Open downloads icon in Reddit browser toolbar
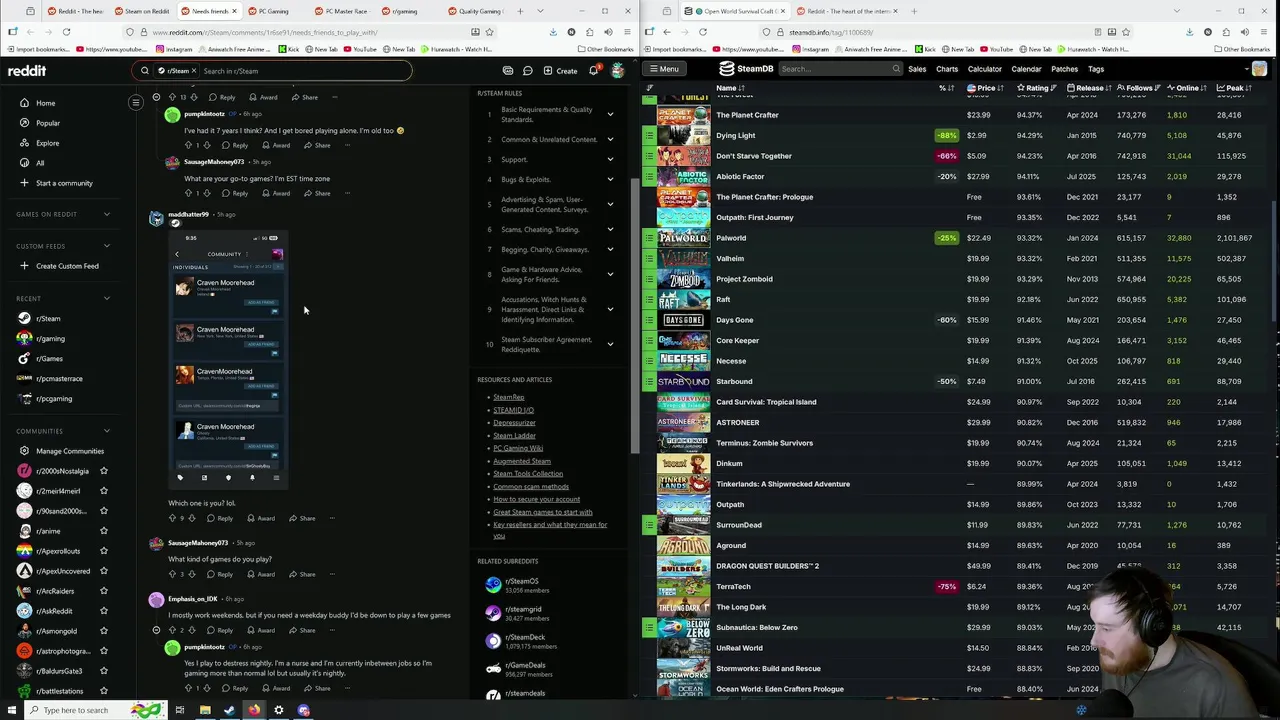 [553, 32]
